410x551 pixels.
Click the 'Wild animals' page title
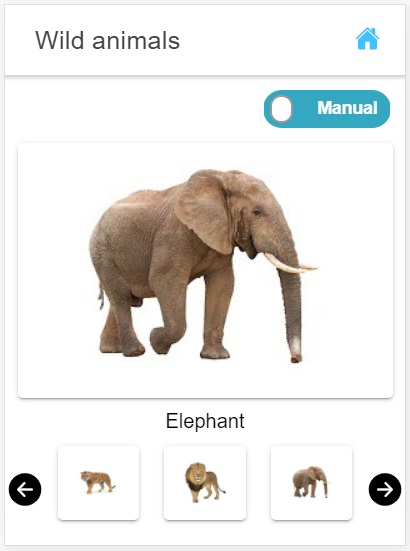click(x=108, y=40)
